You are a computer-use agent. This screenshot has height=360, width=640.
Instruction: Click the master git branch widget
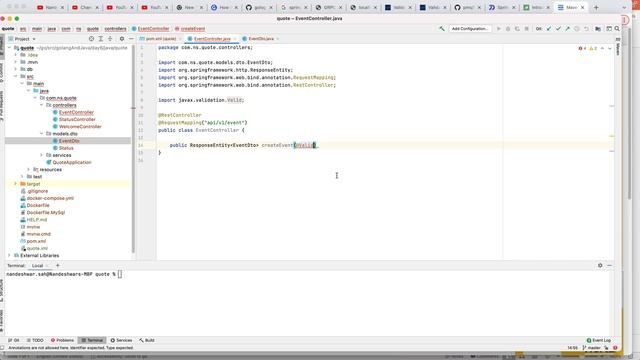592,348
